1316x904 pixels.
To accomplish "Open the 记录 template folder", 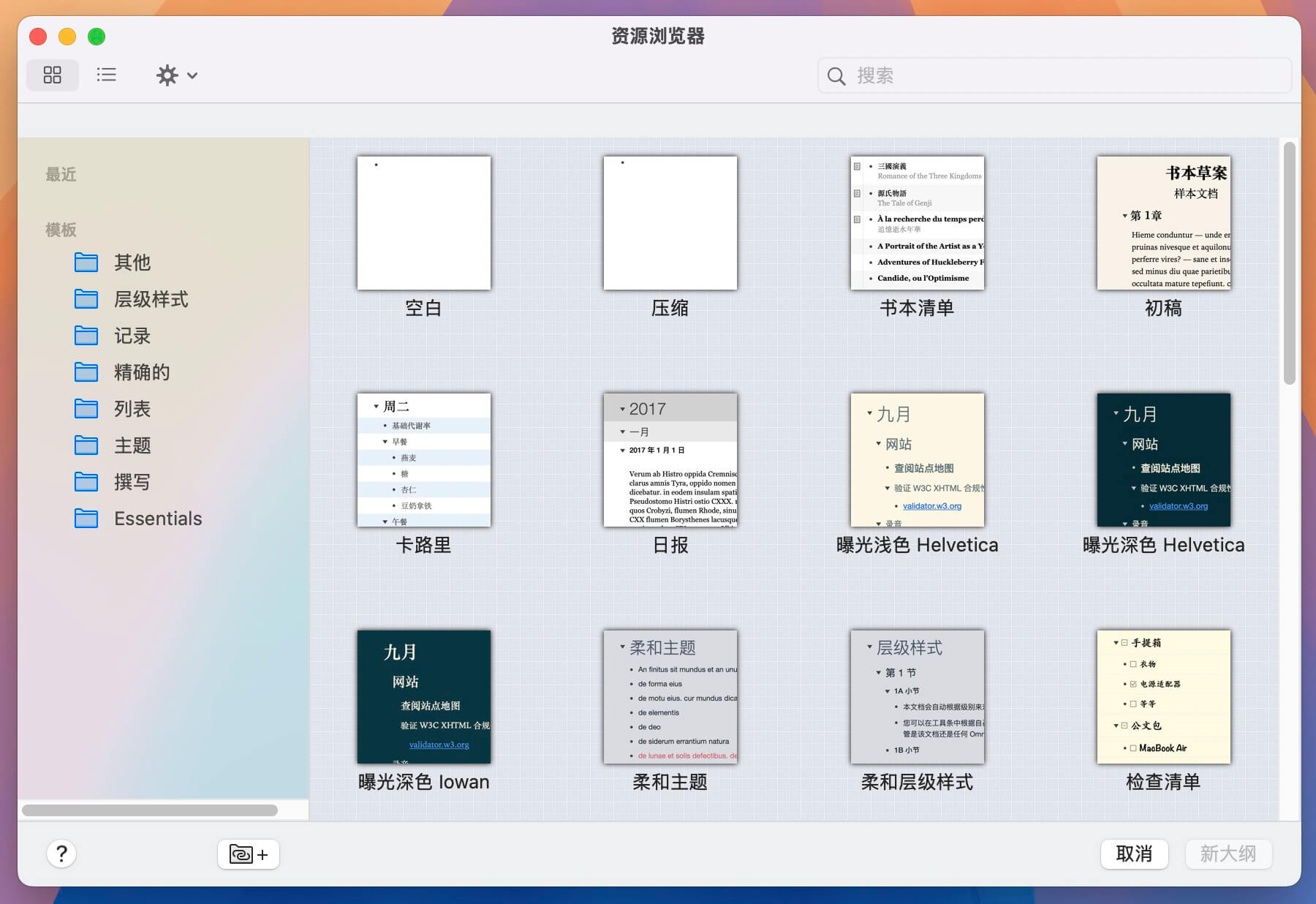I will [x=132, y=336].
